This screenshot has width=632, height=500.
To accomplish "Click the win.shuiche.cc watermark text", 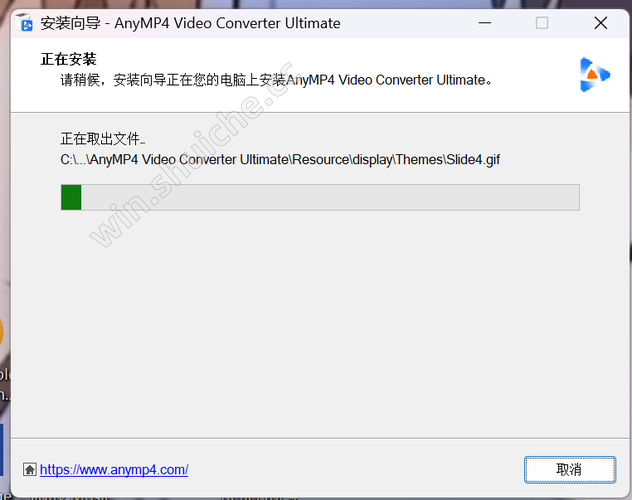I will 191,155.
